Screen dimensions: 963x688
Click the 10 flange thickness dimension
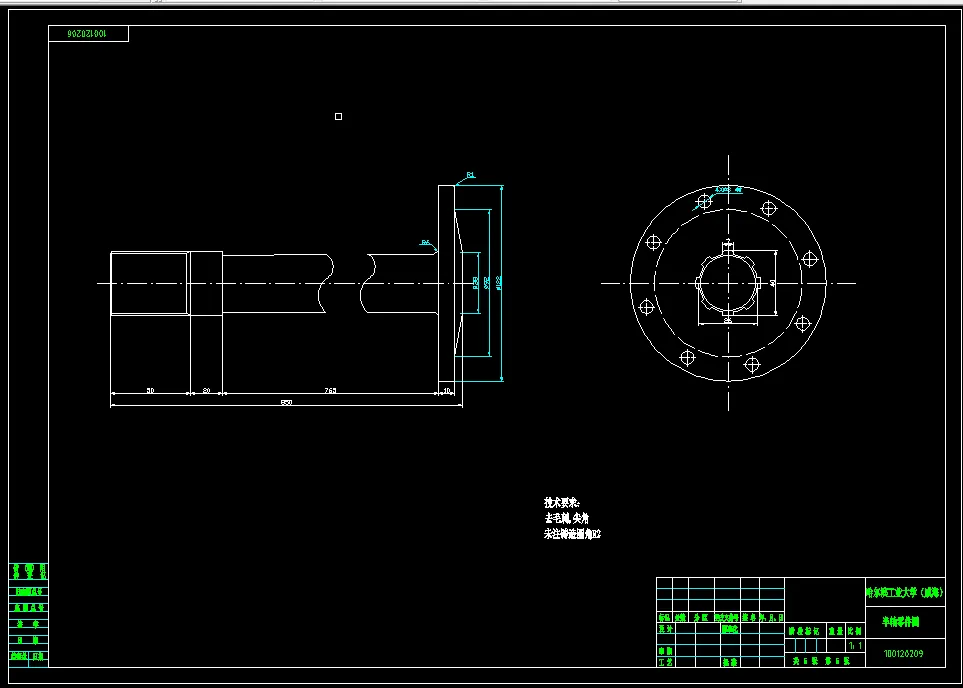tap(446, 391)
